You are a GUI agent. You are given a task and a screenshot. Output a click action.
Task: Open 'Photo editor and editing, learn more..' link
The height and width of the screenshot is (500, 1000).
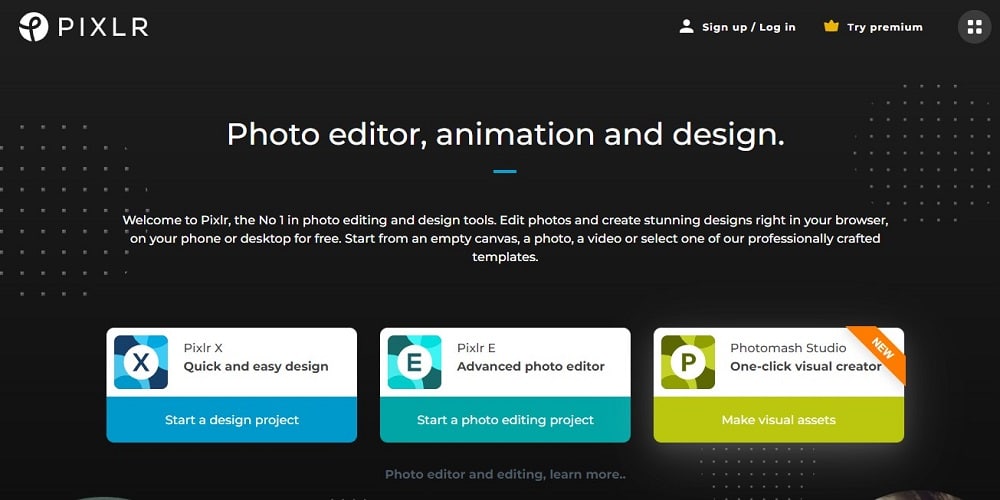pos(505,474)
